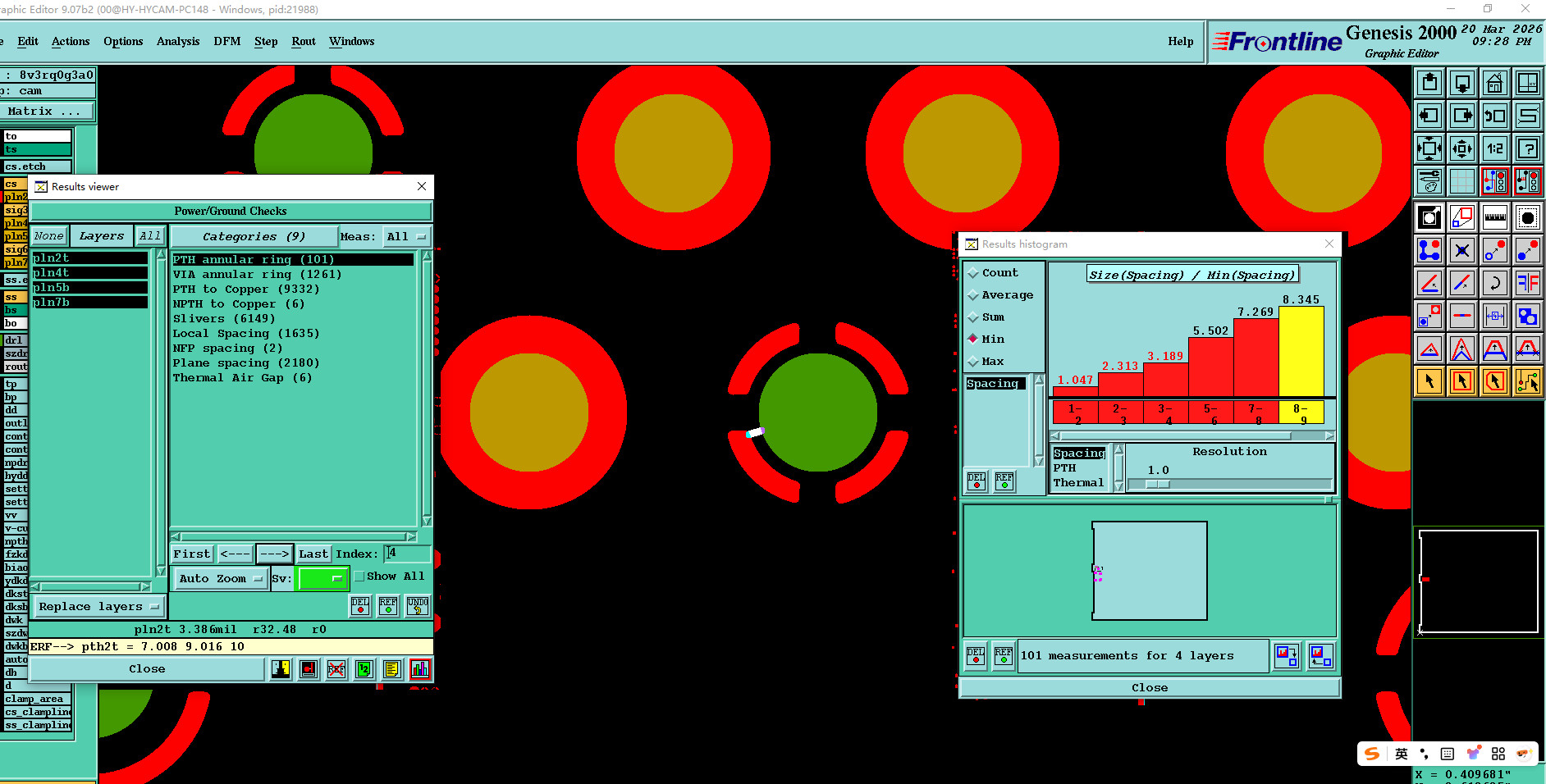Viewport: 1546px width, 784px height.
Task: Click the pan left tool icon
Action: point(1429,116)
